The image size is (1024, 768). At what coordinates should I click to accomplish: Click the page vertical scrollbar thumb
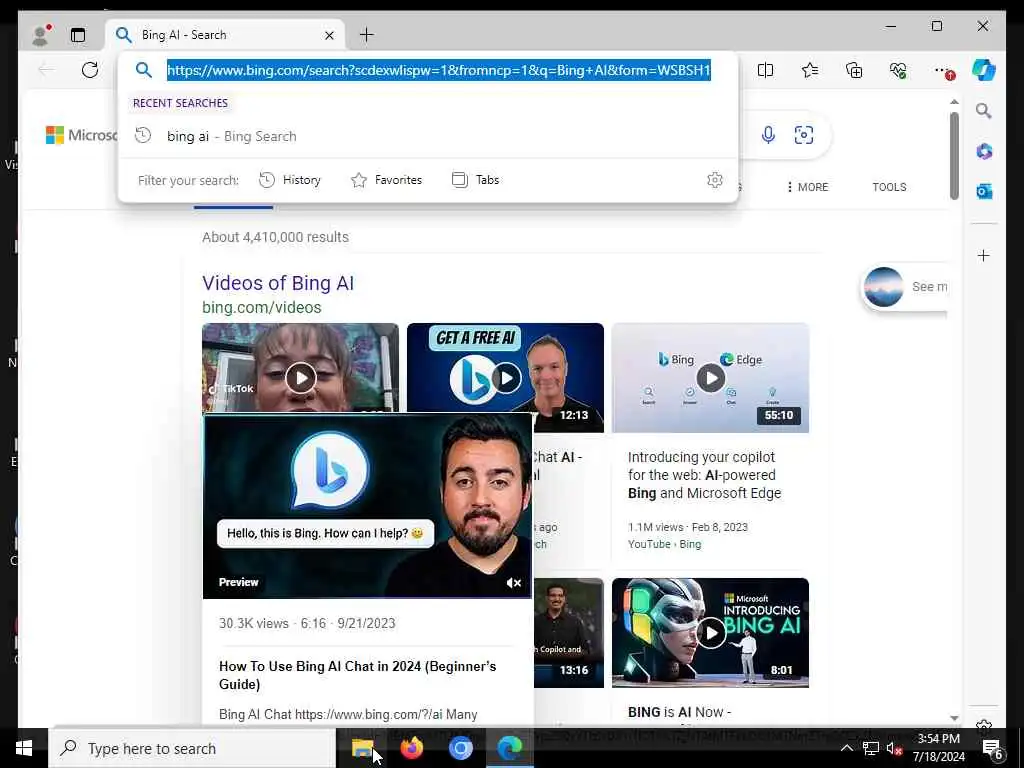pyautogui.click(x=954, y=156)
